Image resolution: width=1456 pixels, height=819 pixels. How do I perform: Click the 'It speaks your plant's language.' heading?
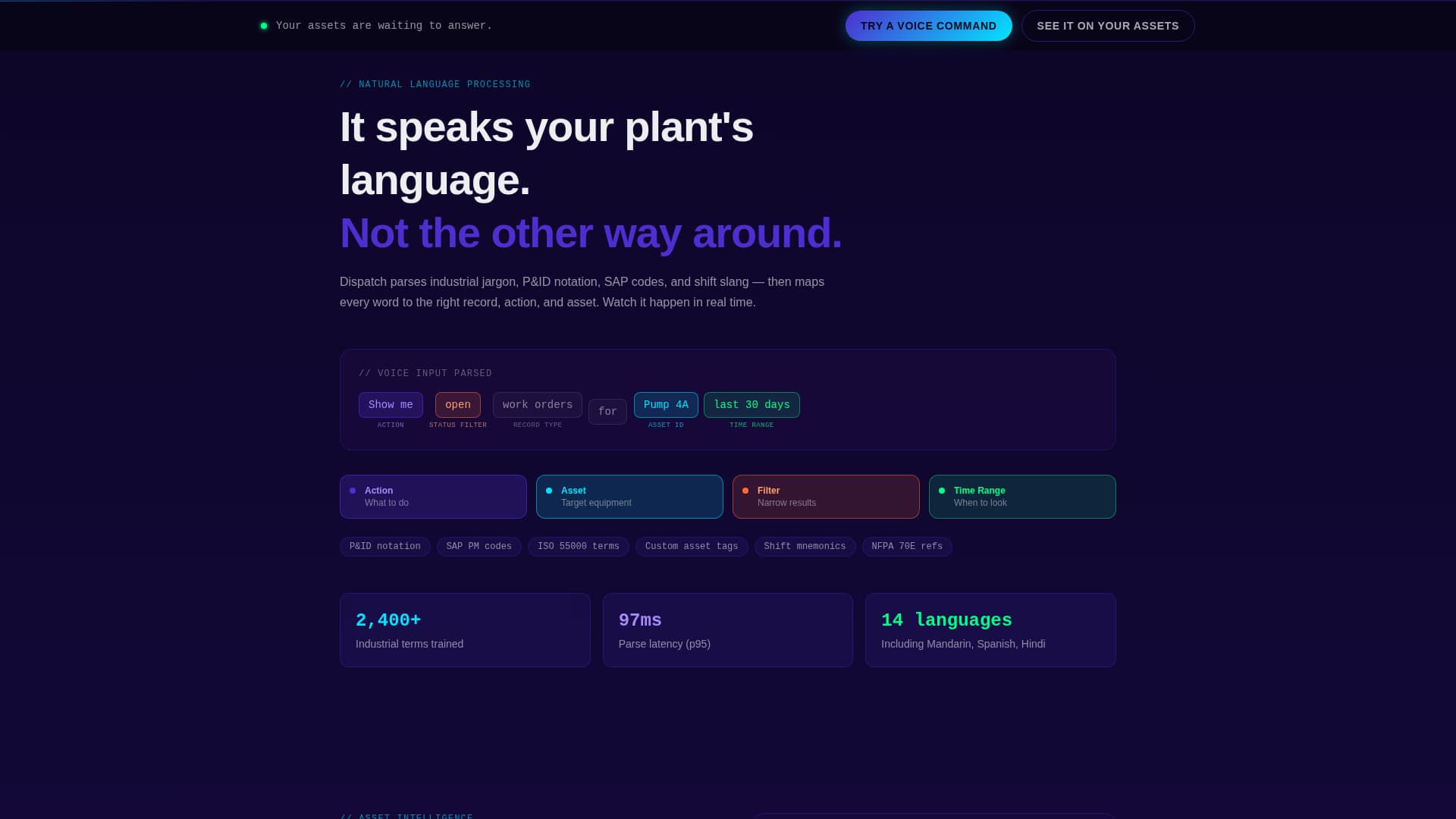click(547, 153)
